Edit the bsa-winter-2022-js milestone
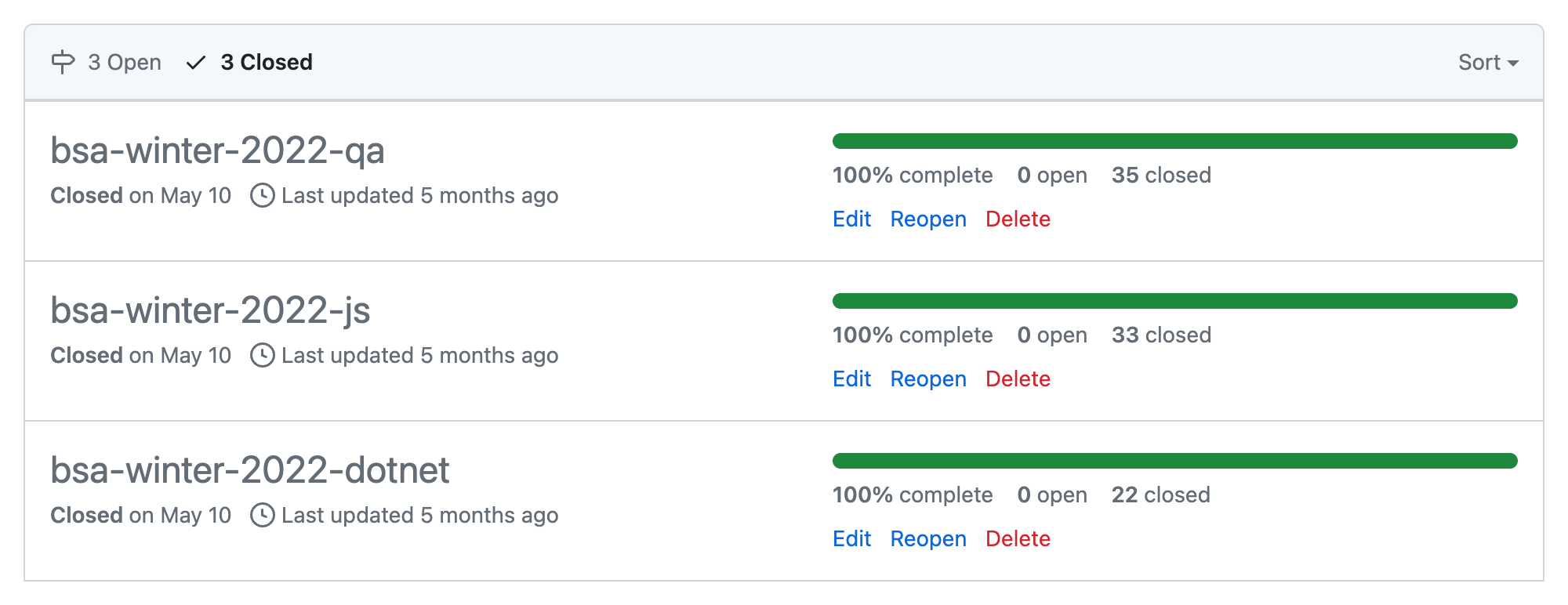The width and height of the screenshot is (1568, 605). click(851, 379)
